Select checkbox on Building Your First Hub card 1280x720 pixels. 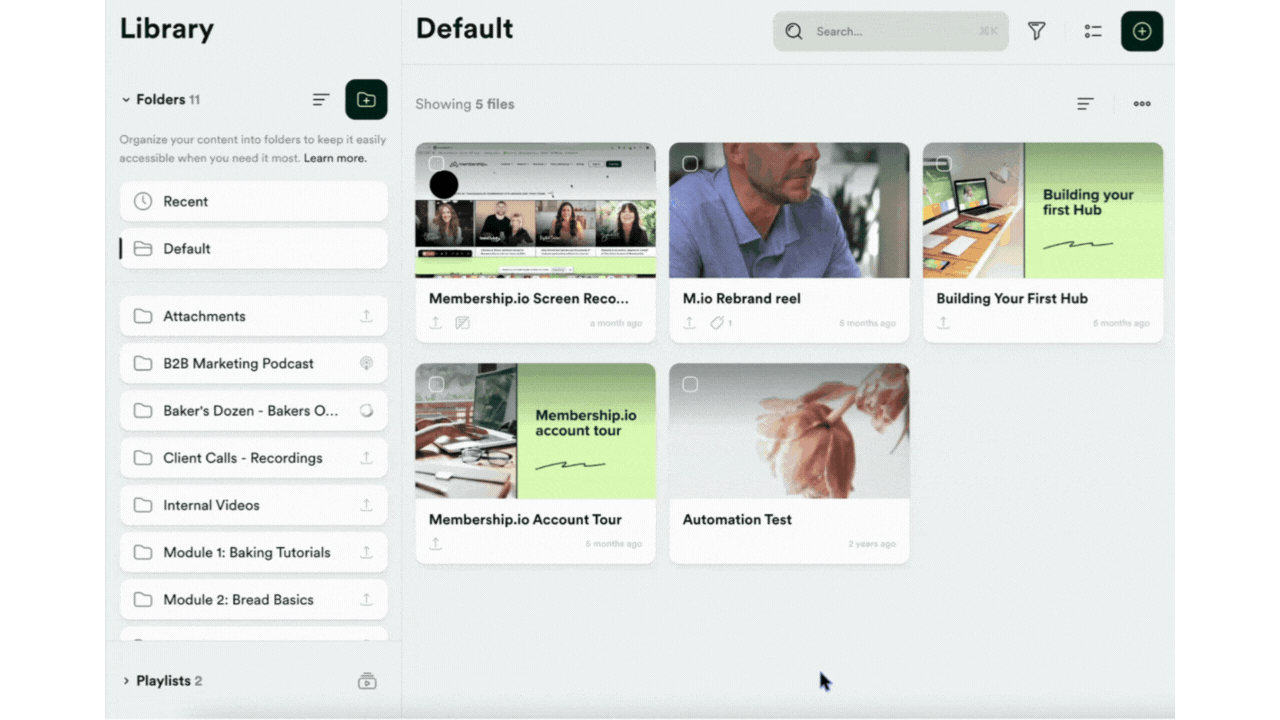point(944,163)
